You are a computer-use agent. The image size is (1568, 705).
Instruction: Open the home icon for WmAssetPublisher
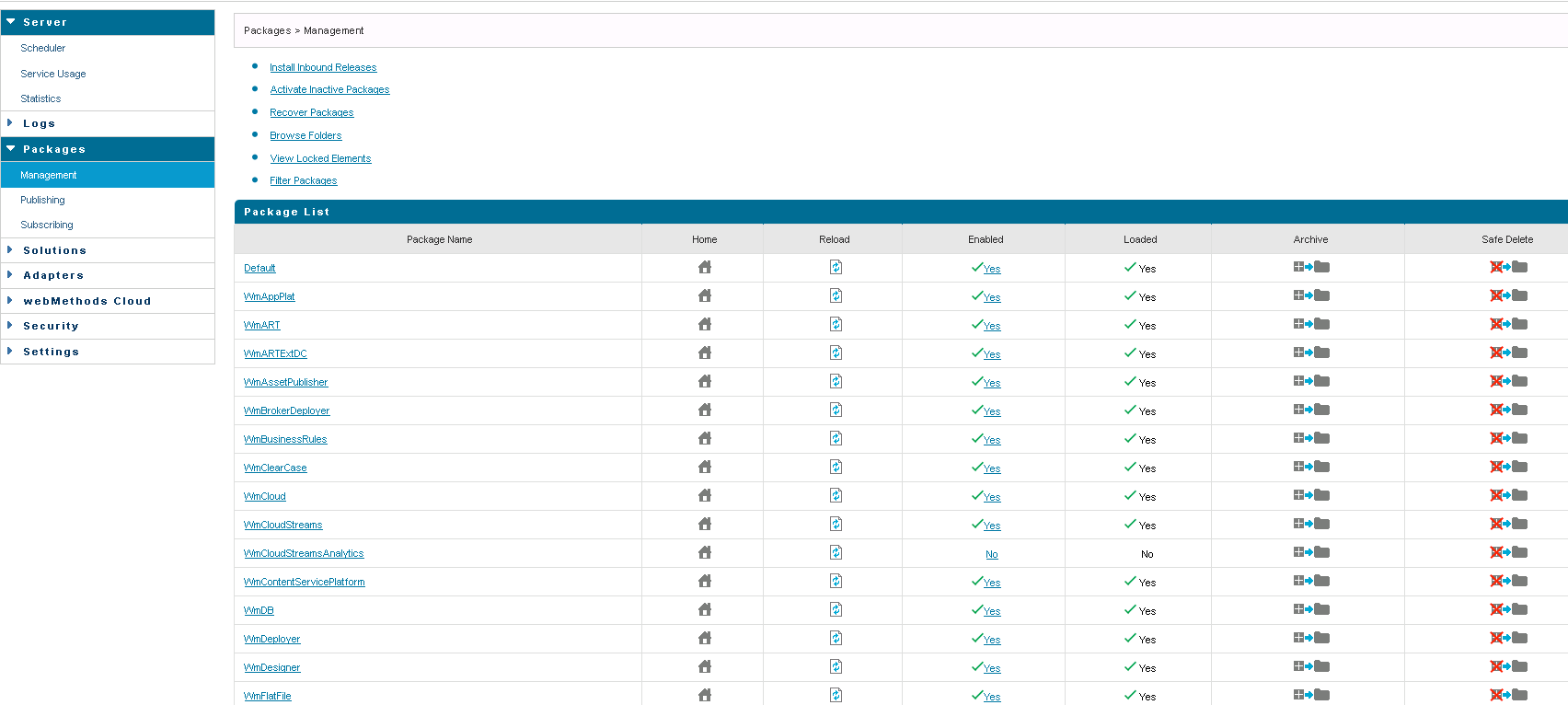pos(705,381)
